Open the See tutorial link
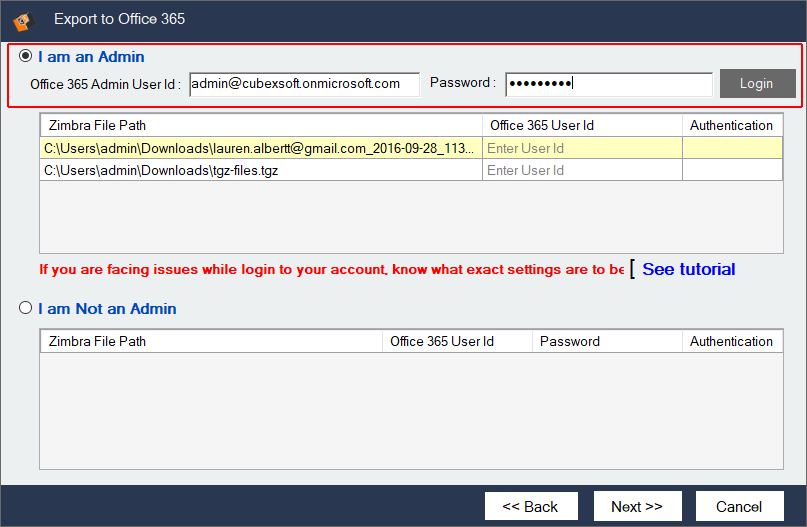Image resolution: width=807 pixels, height=527 pixels. (x=688, y=269)
